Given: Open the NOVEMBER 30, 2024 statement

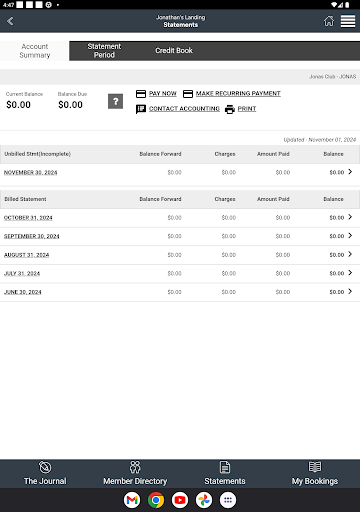Looking at the screenshot, I should point(30,173).
